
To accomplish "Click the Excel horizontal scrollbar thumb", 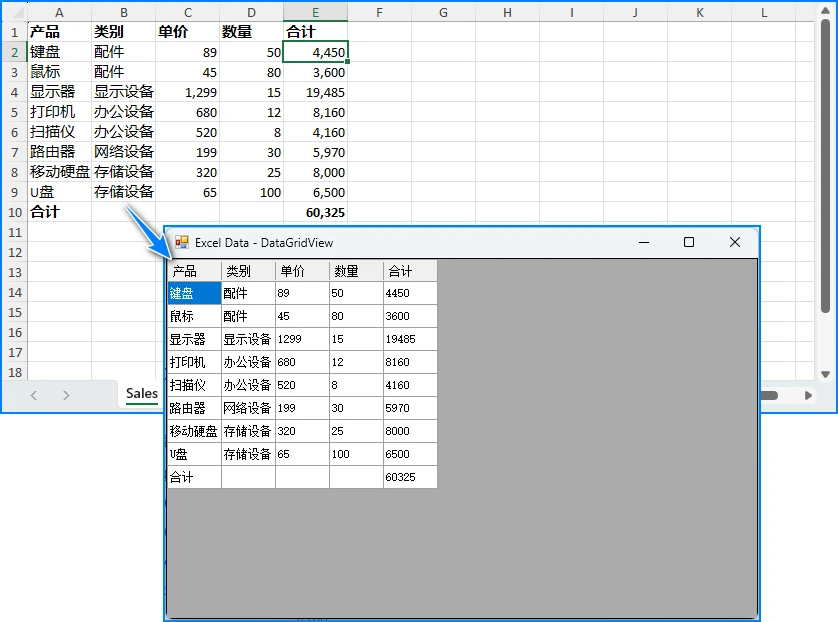I will [x=769, y=395].
